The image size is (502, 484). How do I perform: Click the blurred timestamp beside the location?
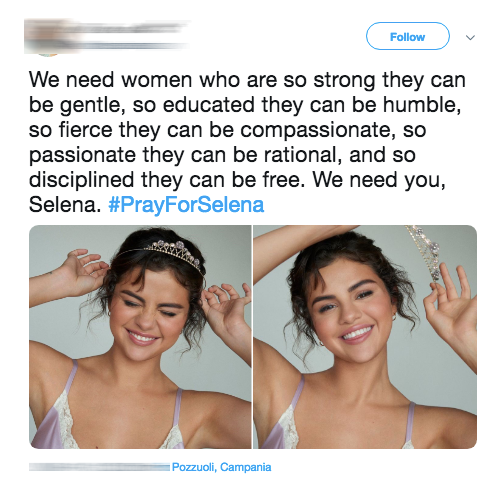[99, 467]
